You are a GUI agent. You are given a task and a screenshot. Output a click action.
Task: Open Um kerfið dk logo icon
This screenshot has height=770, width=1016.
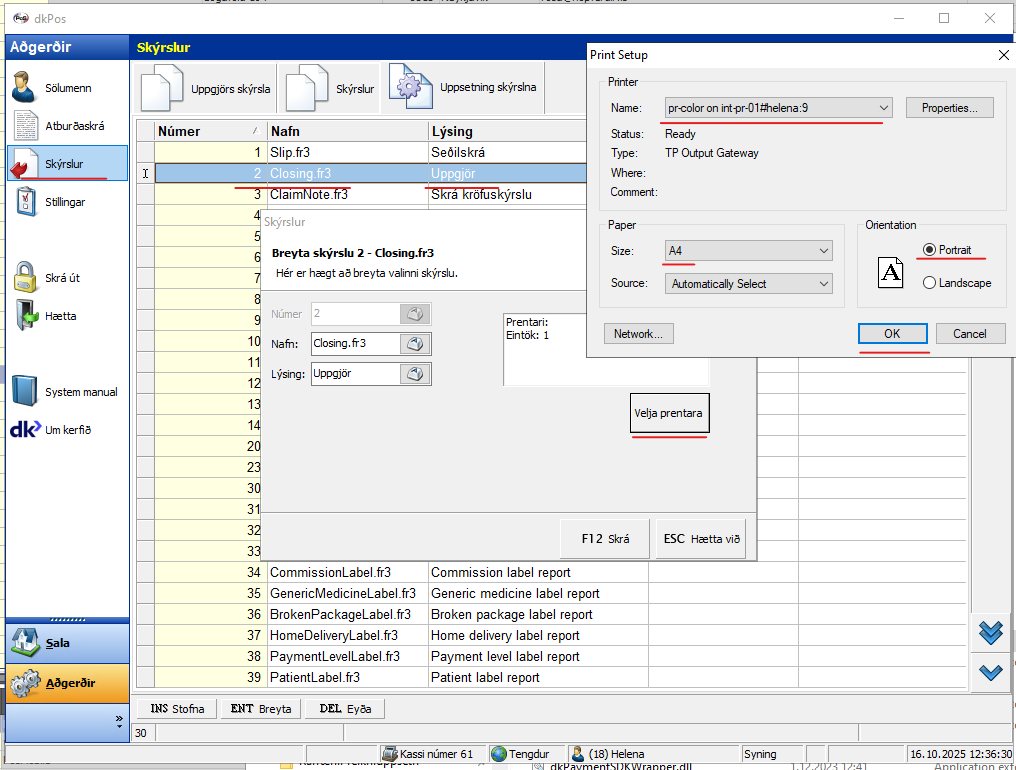tap(25, 430)
